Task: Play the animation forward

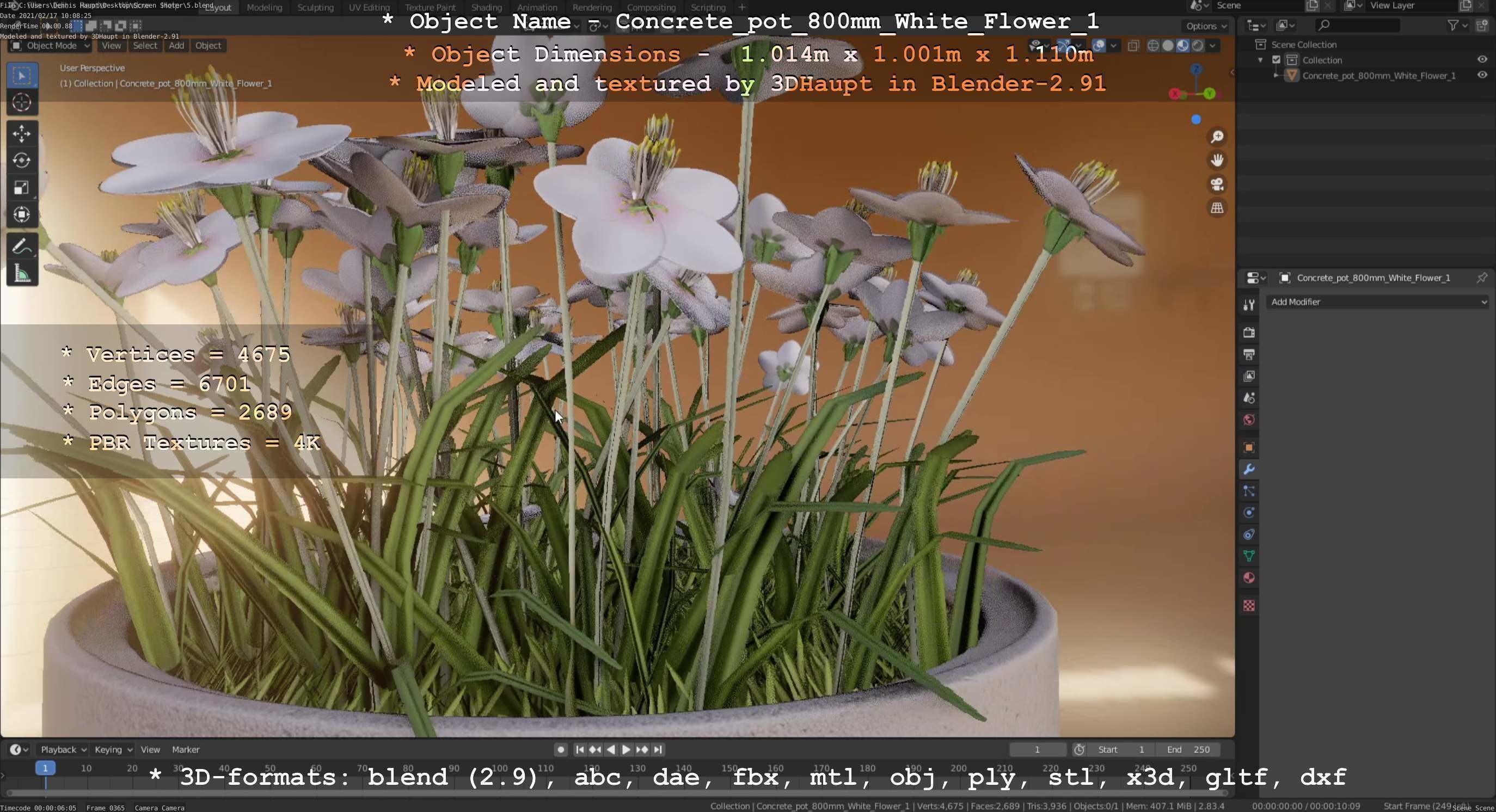Action: (626, 750)
